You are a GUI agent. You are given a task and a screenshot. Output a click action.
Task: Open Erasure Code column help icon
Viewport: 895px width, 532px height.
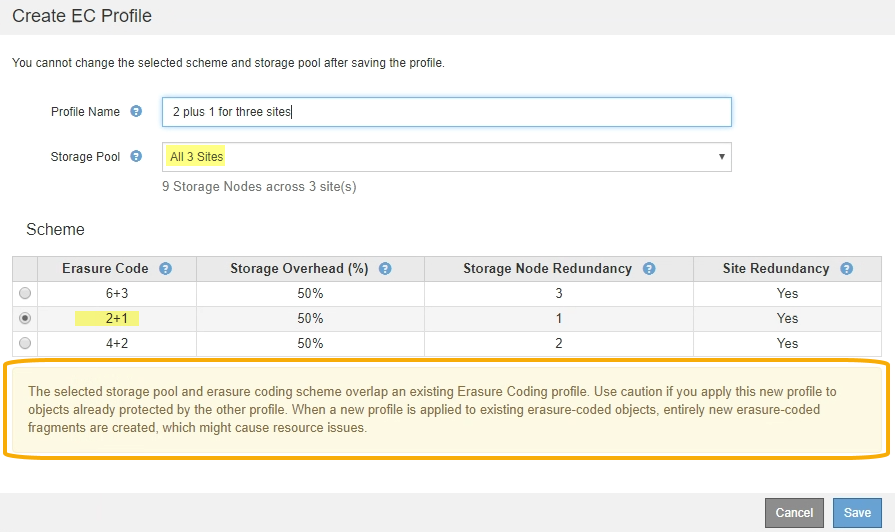(x=165, y=269)
